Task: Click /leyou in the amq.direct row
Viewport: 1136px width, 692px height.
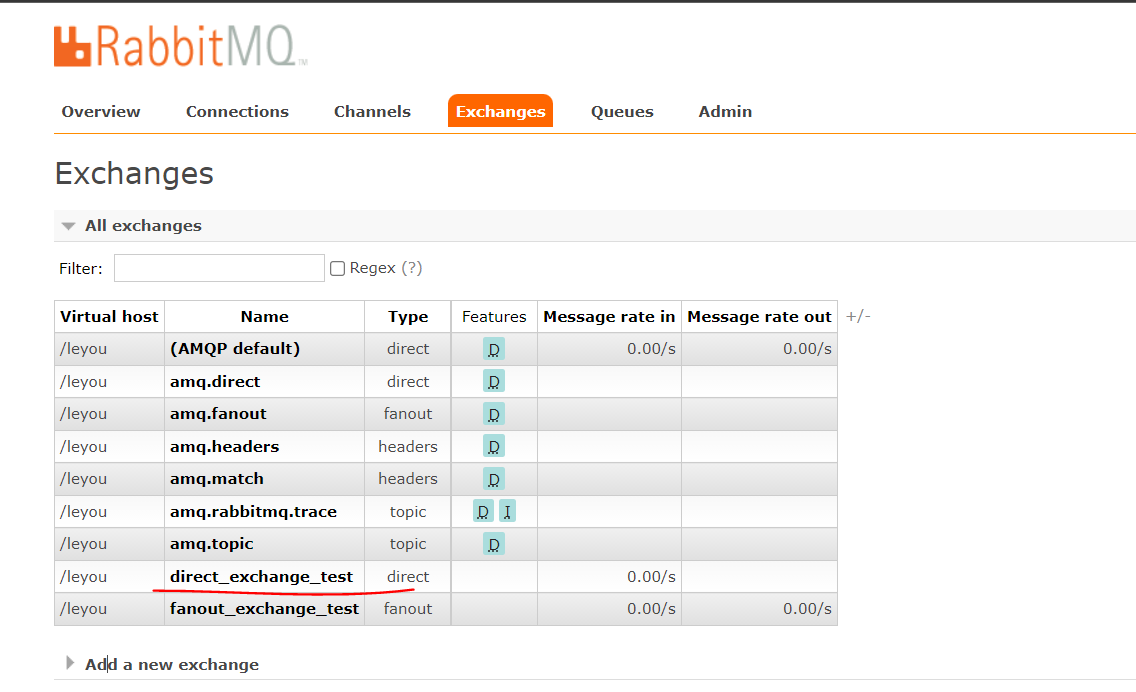Action: point(83,382)
